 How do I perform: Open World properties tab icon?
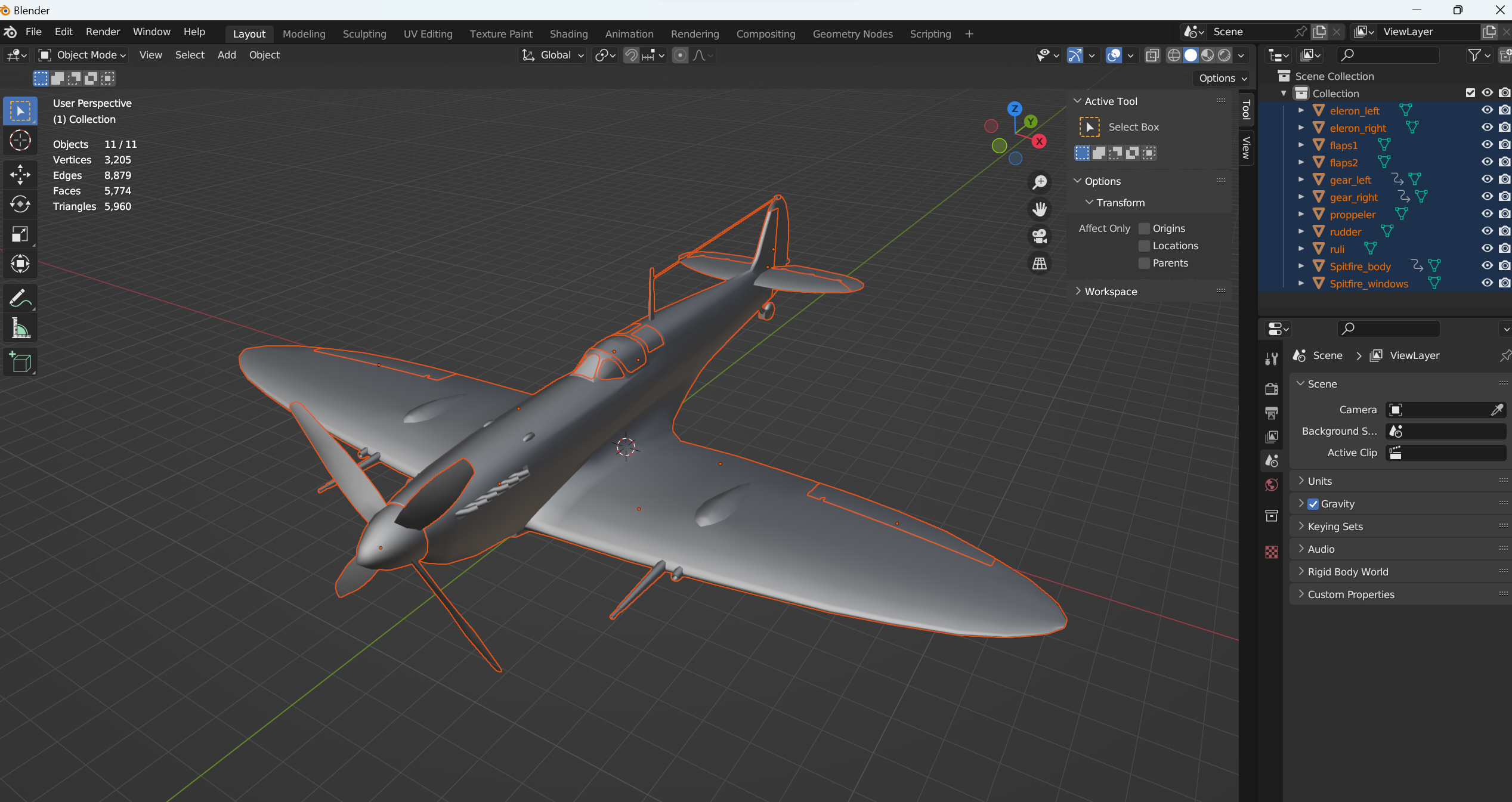pos(1272,485)
